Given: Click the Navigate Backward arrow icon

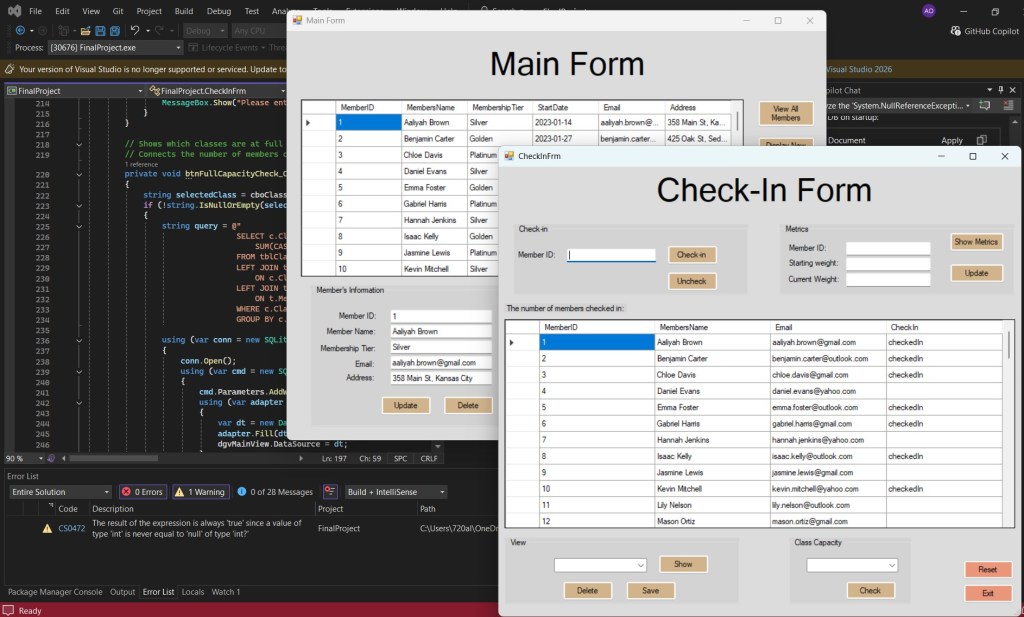Looking at the screenshot, I should [x=20, y=31].
